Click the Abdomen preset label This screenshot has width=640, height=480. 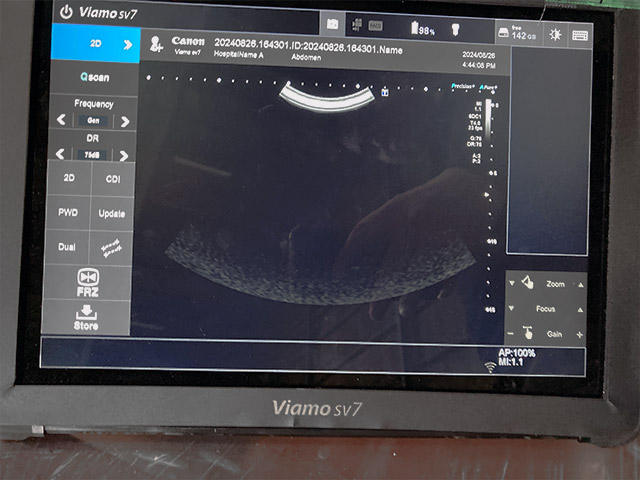pos(306,58)
